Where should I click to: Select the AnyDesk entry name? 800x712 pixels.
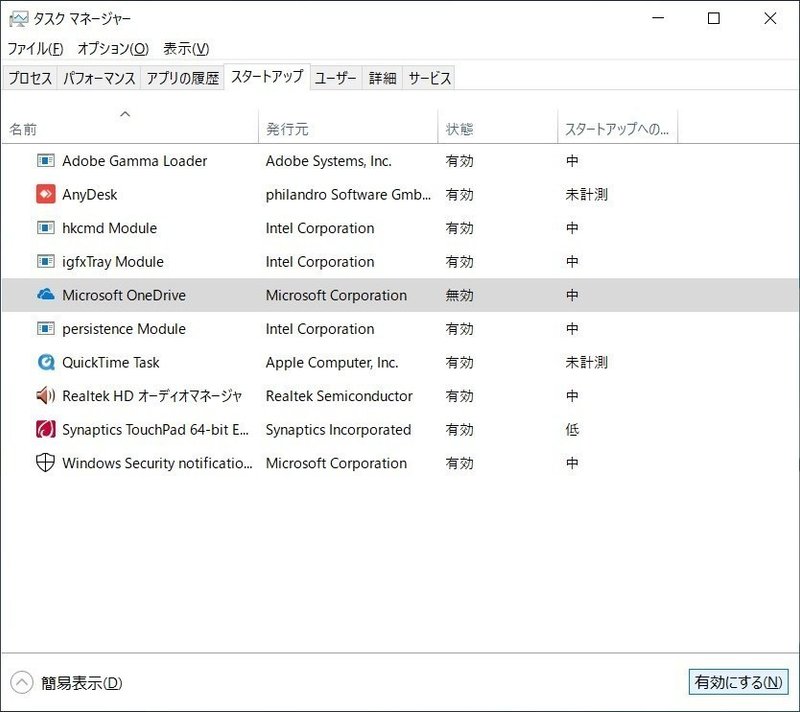coord(90,195)
